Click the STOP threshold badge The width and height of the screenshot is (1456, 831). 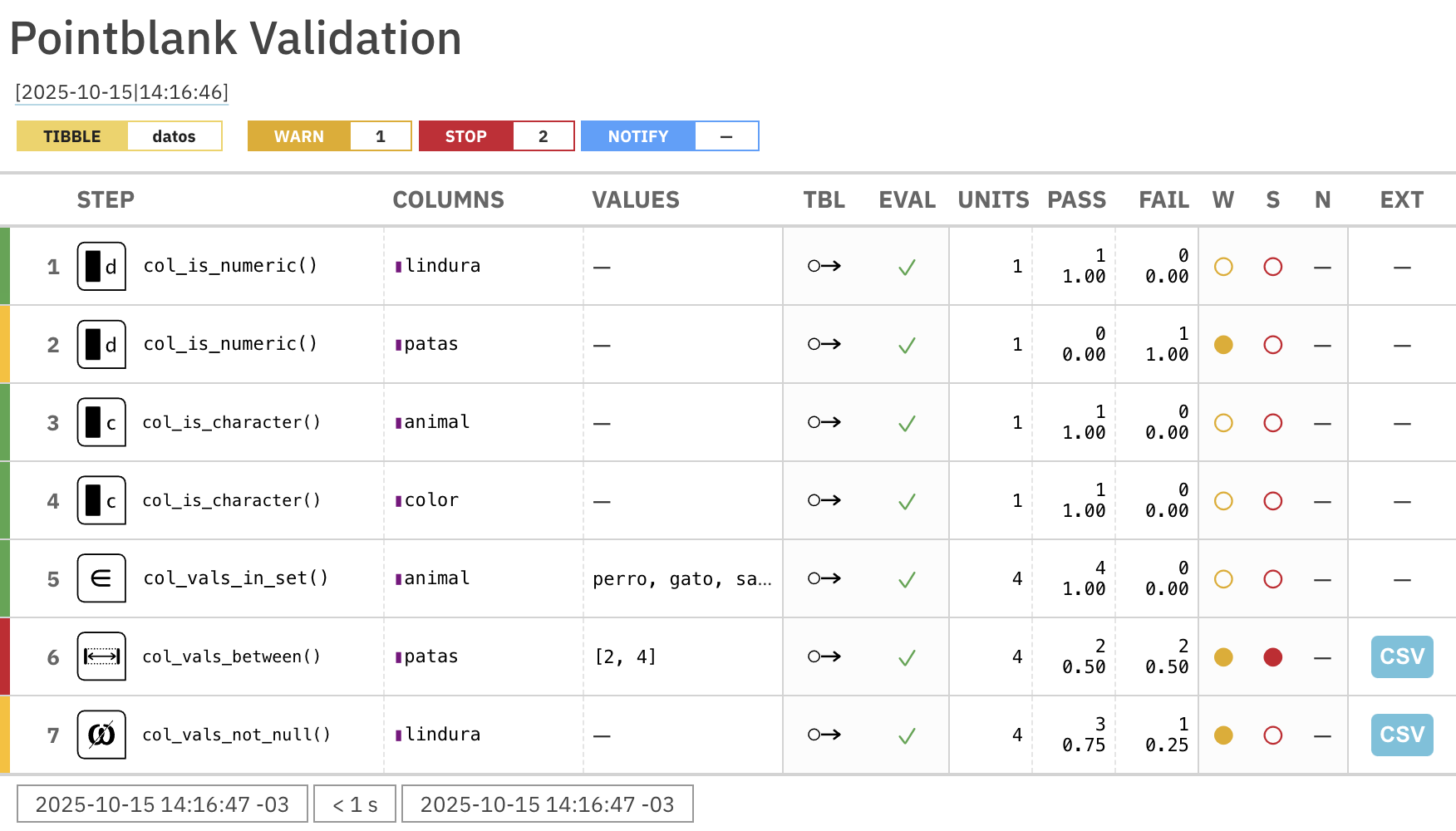[496, 136]
